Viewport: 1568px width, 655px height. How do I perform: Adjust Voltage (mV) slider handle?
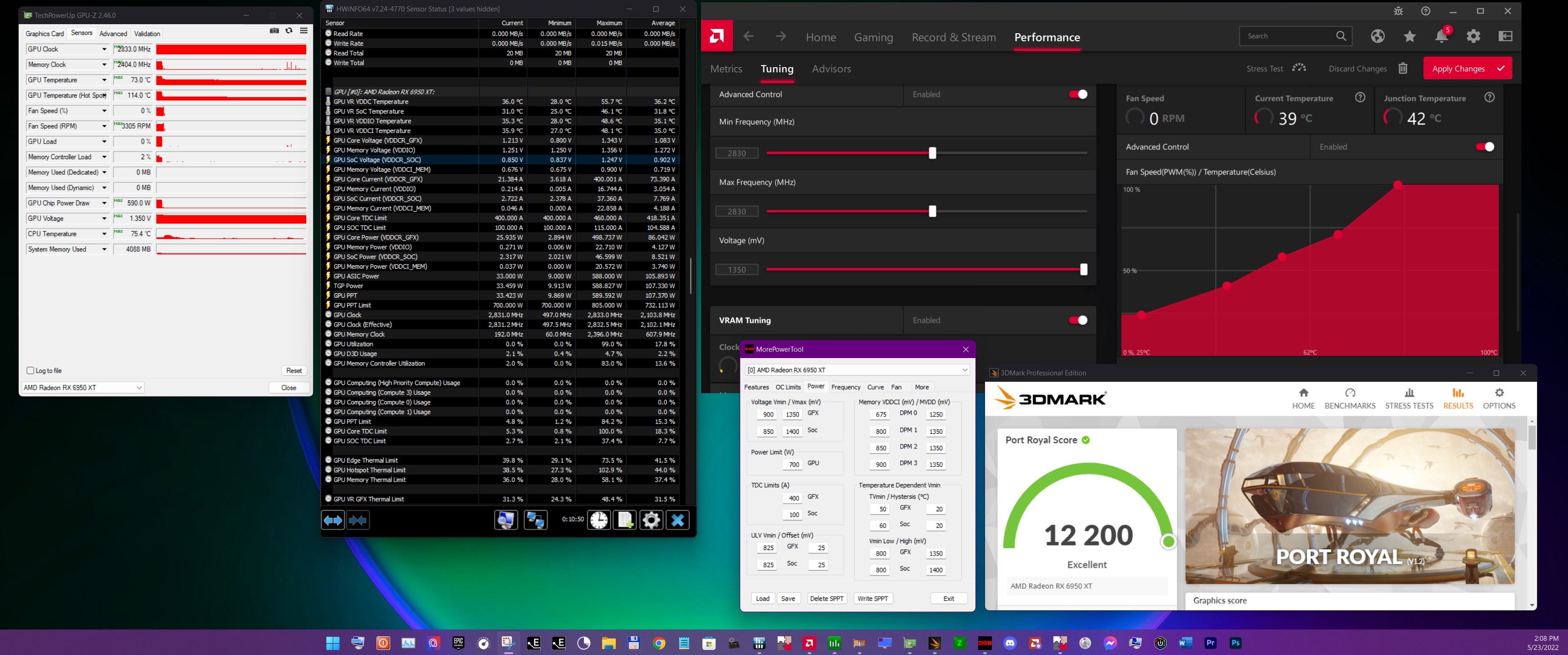(x=1083, y=269)
